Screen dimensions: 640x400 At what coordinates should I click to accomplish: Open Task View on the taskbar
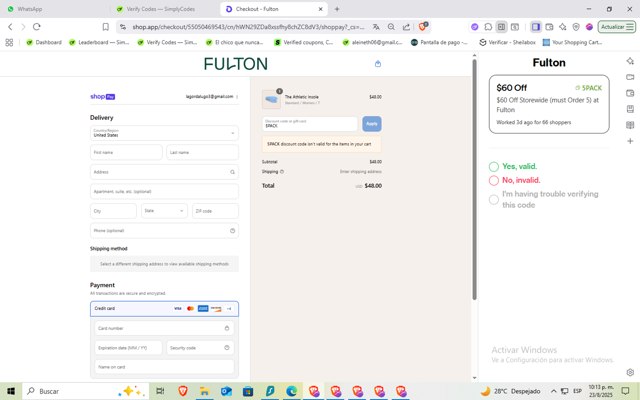click(160, 391)
